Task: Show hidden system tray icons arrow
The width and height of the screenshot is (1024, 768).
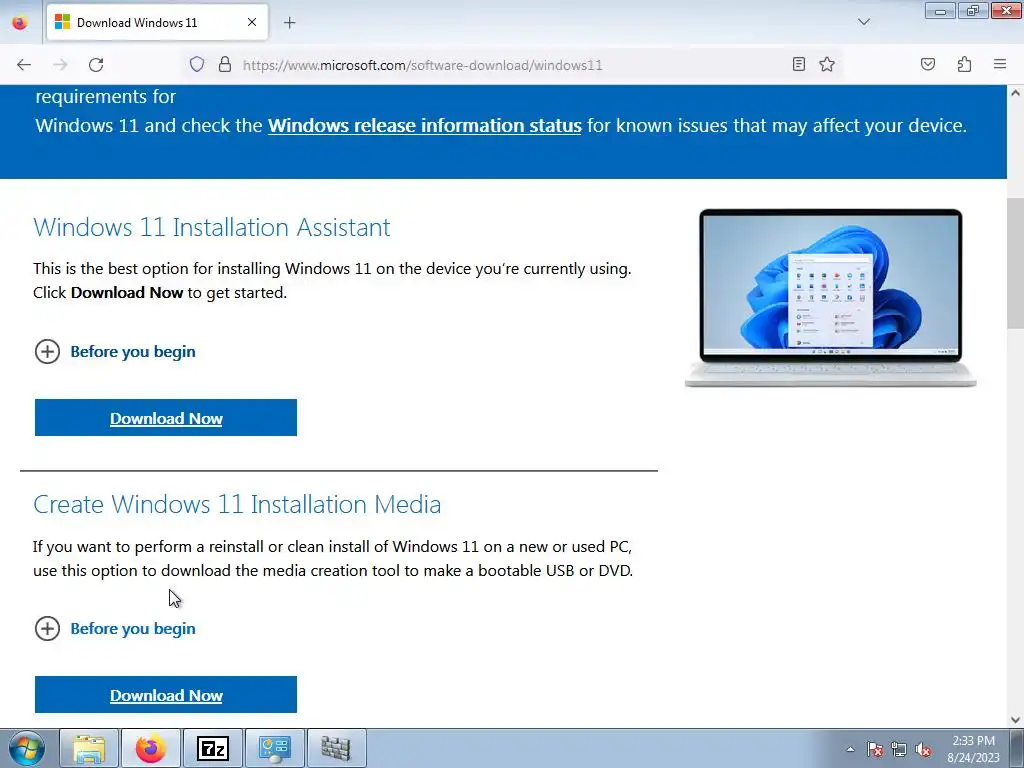Action: pyautogui.click(x=850, y=749)
